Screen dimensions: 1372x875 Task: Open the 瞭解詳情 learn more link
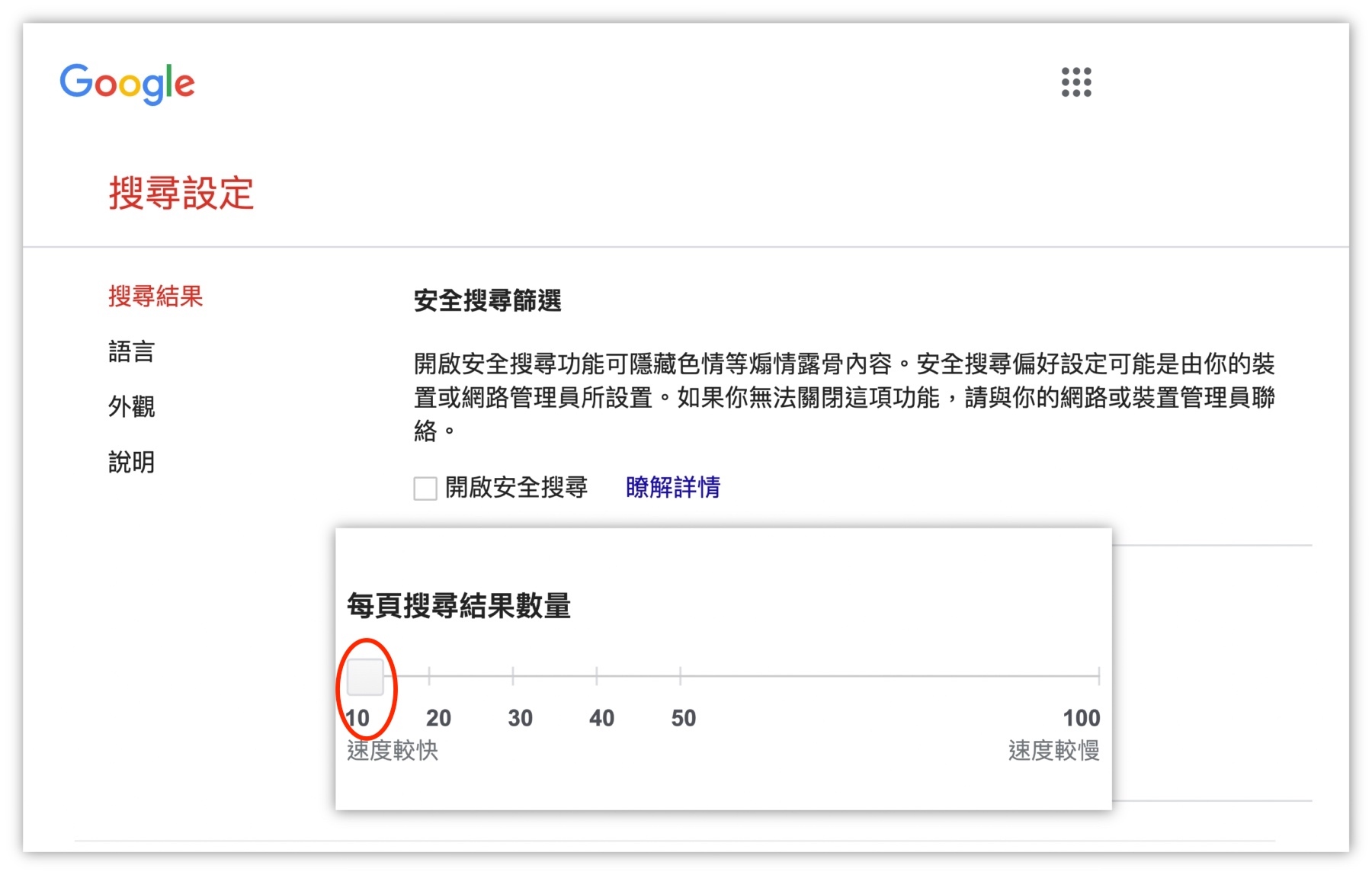coord(672,488)
